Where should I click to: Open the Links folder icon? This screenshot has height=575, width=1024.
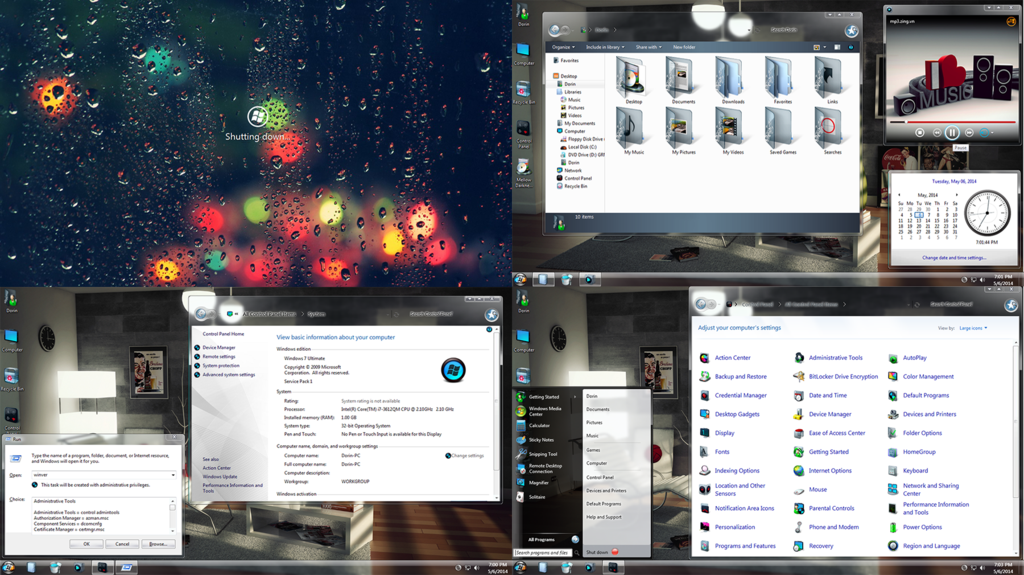point(831,78)
